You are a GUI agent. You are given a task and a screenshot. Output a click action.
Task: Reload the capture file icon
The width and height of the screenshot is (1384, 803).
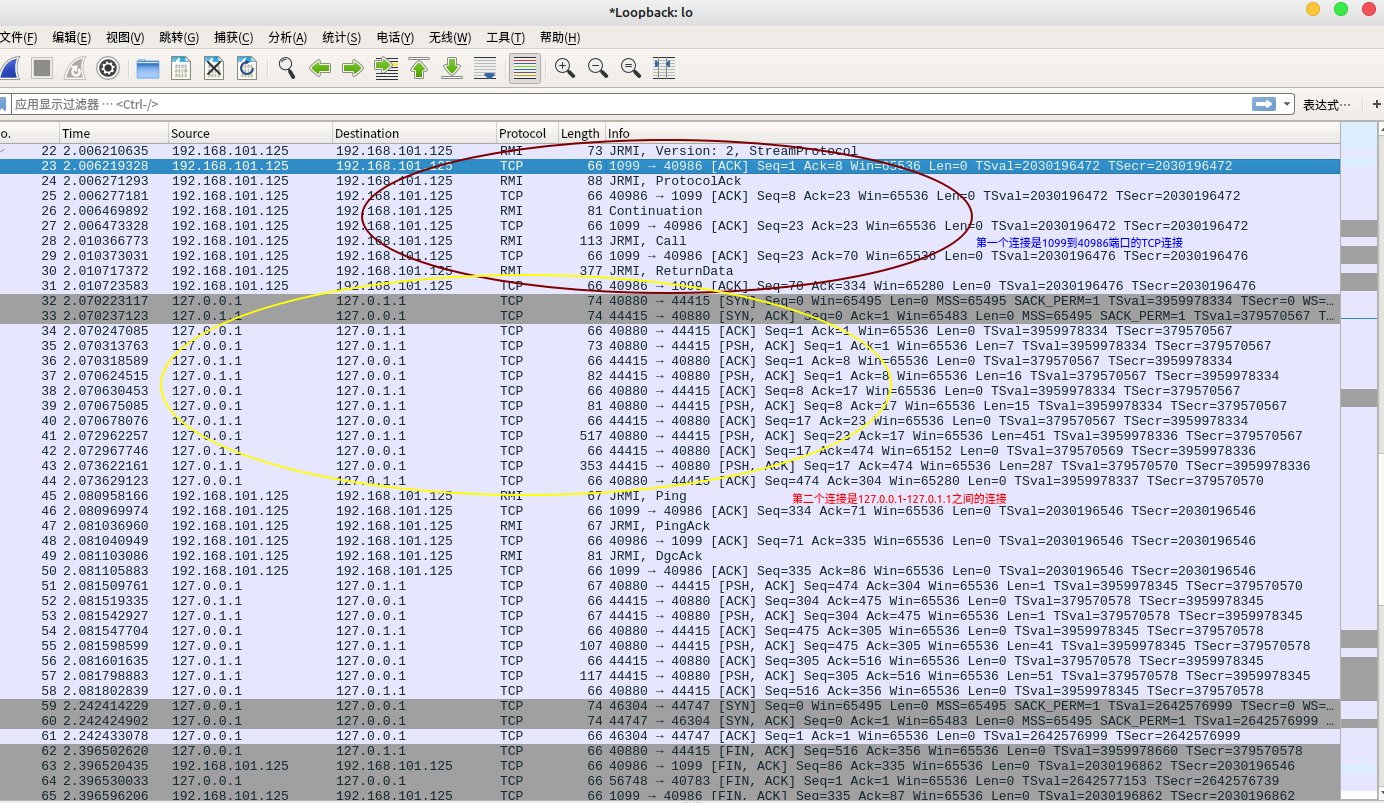[246, 68]
